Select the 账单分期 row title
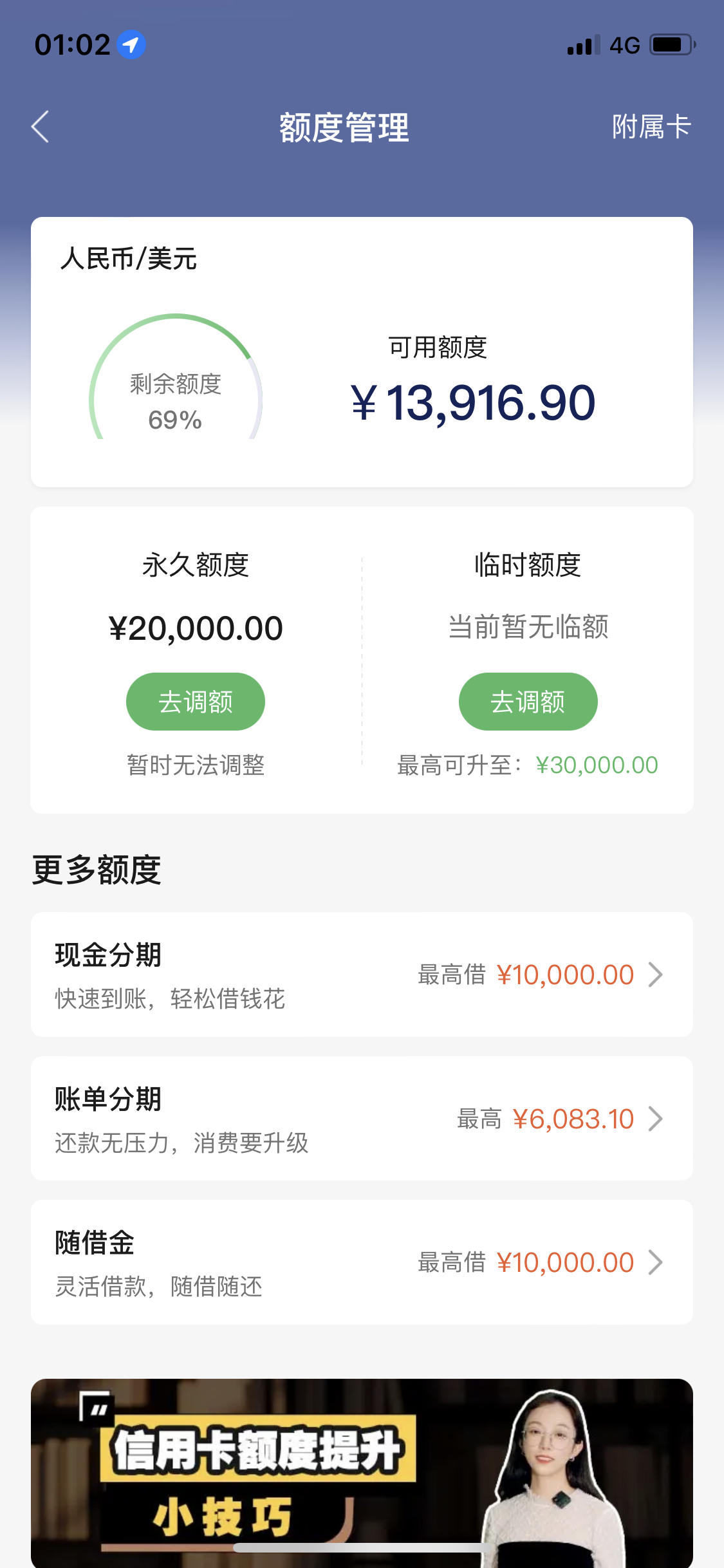Screen dimensions: 724x1568 coord(108,1099)
